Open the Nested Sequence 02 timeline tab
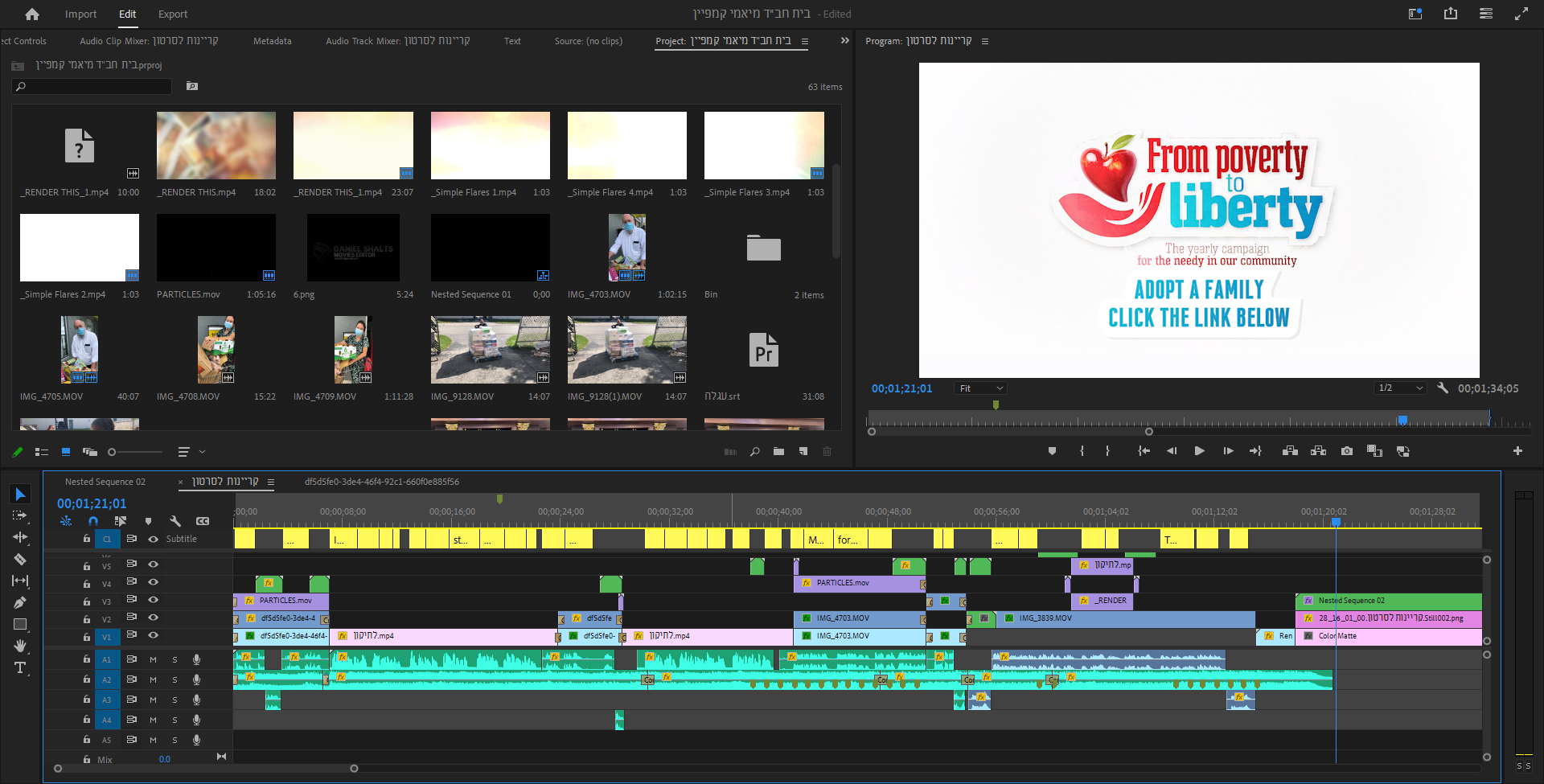The image size is (1544, 784). pos(105,482)
